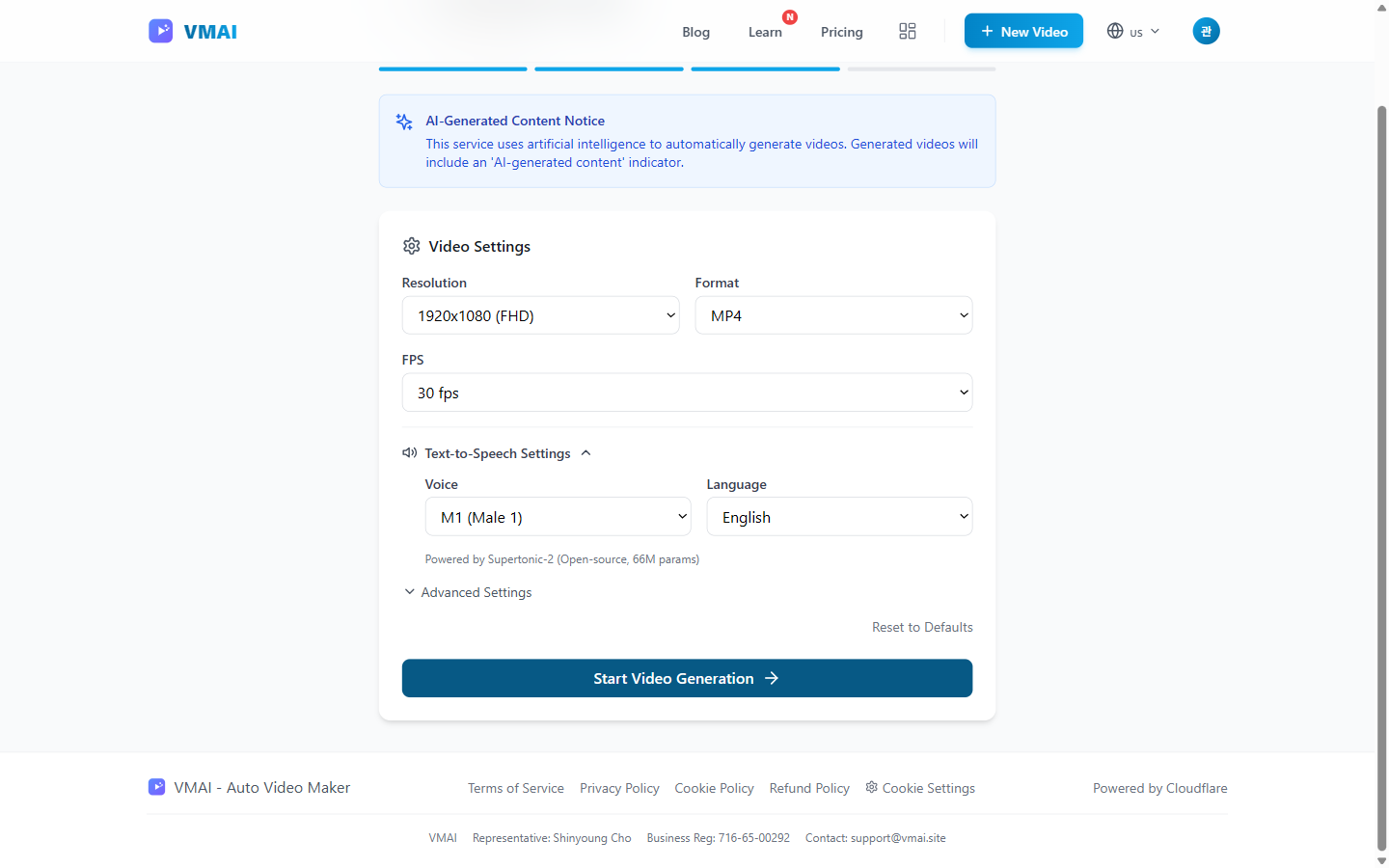Open the Resolution dropdown

point(540,315)
